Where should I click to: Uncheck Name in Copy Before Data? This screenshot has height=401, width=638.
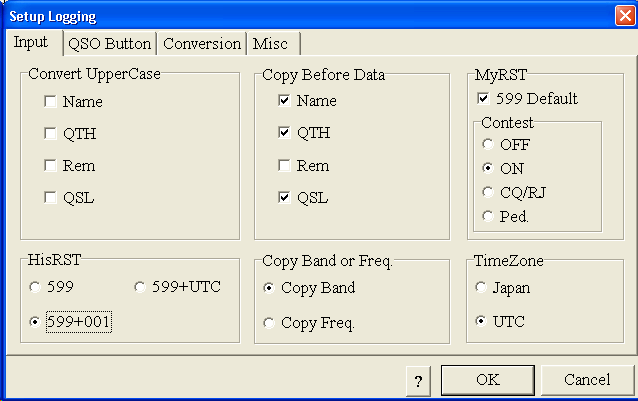[285, 101]
